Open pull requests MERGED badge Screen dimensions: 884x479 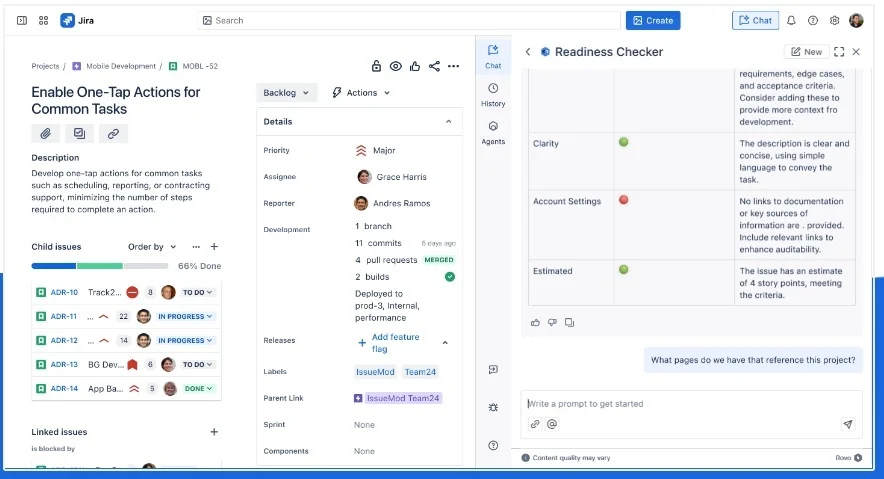[439, 260]
